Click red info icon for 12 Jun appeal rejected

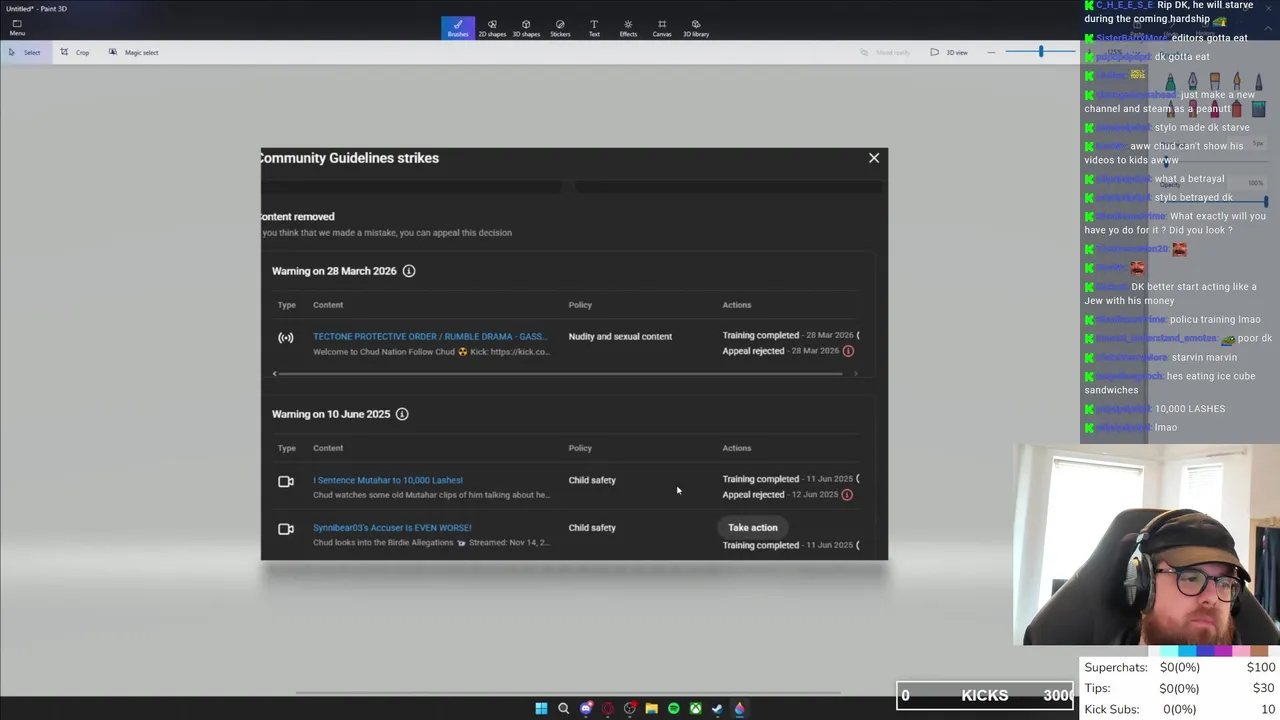click(847, 495)
